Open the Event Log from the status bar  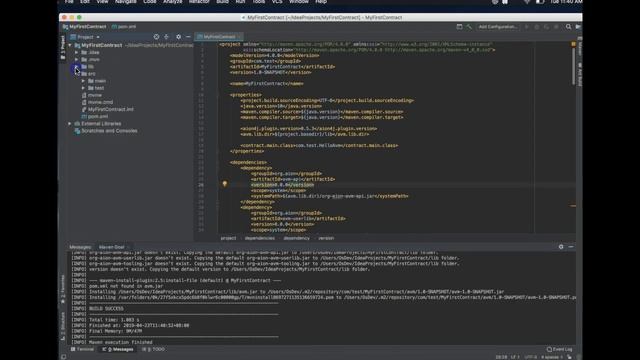click(560, 349)
